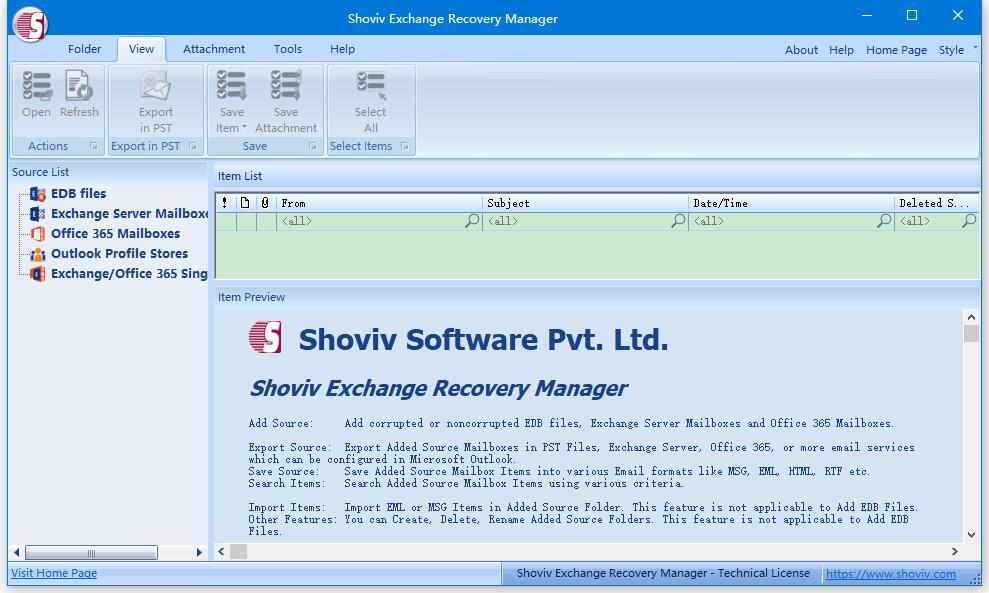Click Item Preview horizontal scroll right arrow

[955, 551]
